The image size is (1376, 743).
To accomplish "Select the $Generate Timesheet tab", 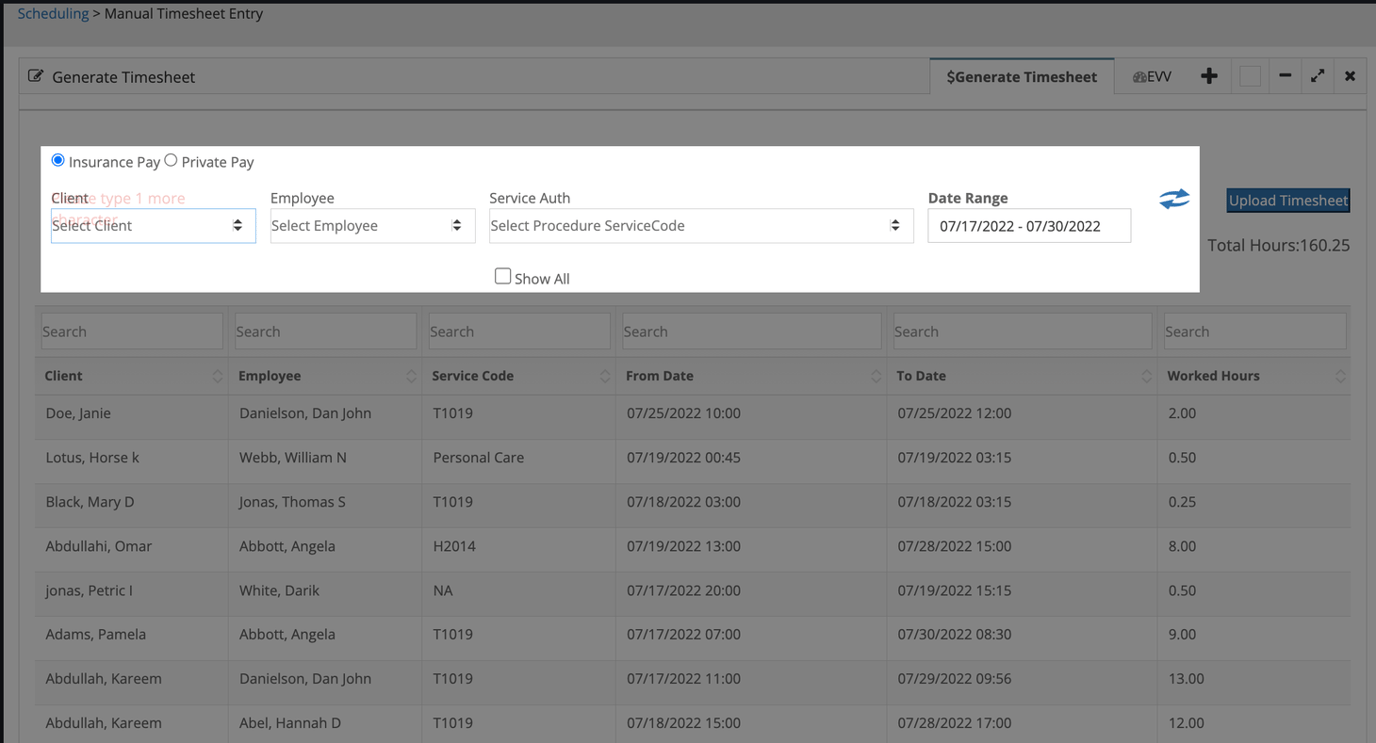I will (1021, 75).
